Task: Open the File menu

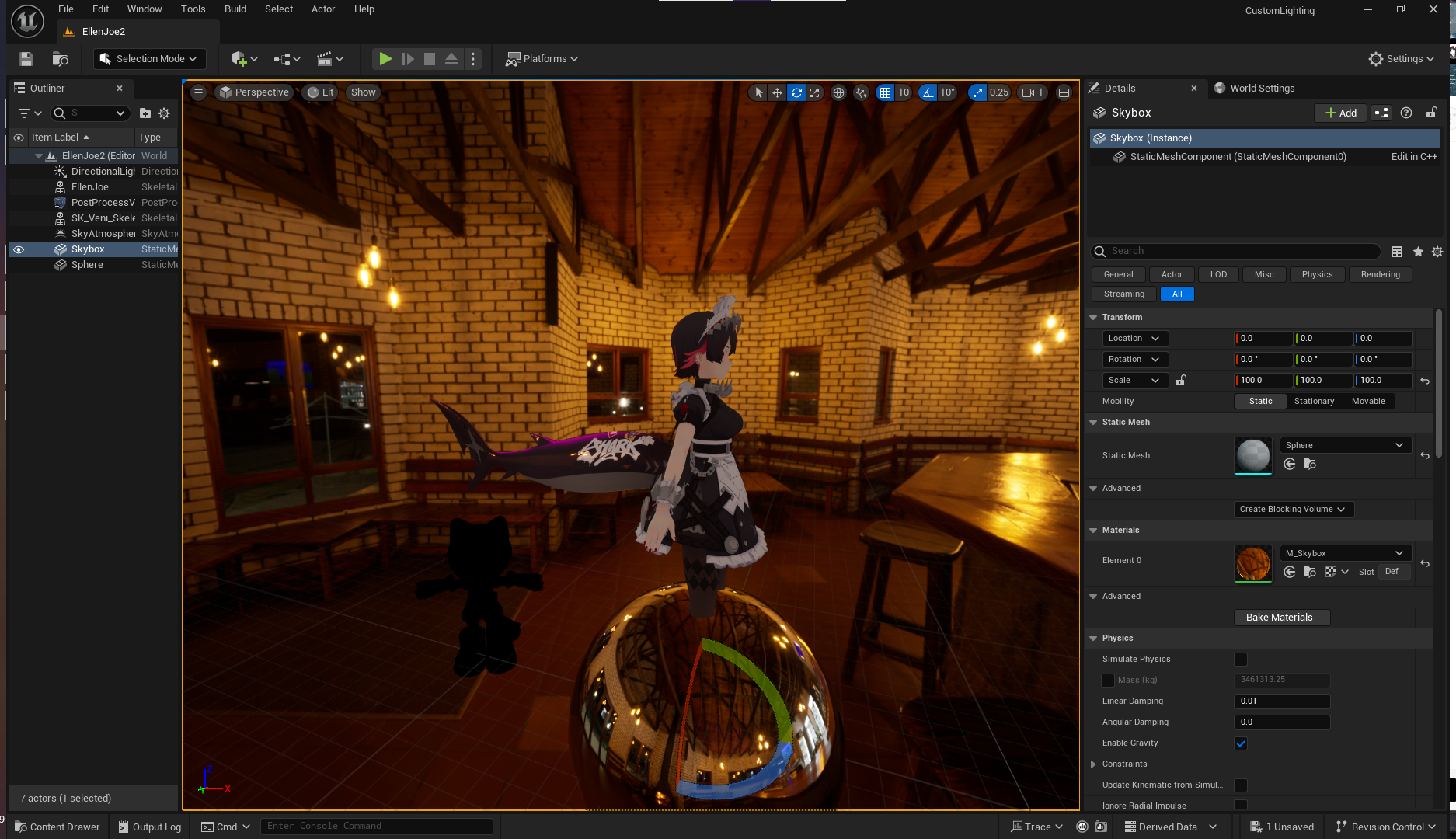Action: (x=66, y=9)
